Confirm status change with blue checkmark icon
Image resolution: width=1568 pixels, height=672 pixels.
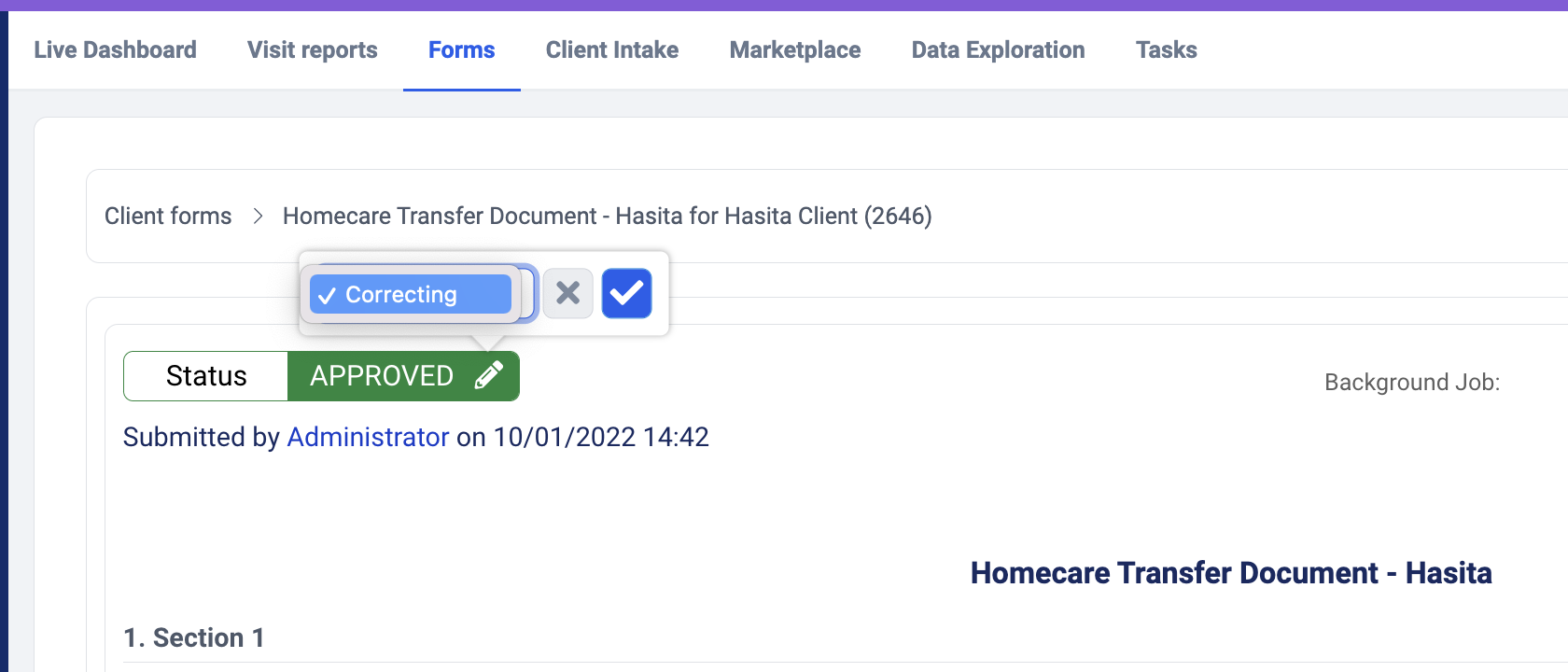point(626,294)
